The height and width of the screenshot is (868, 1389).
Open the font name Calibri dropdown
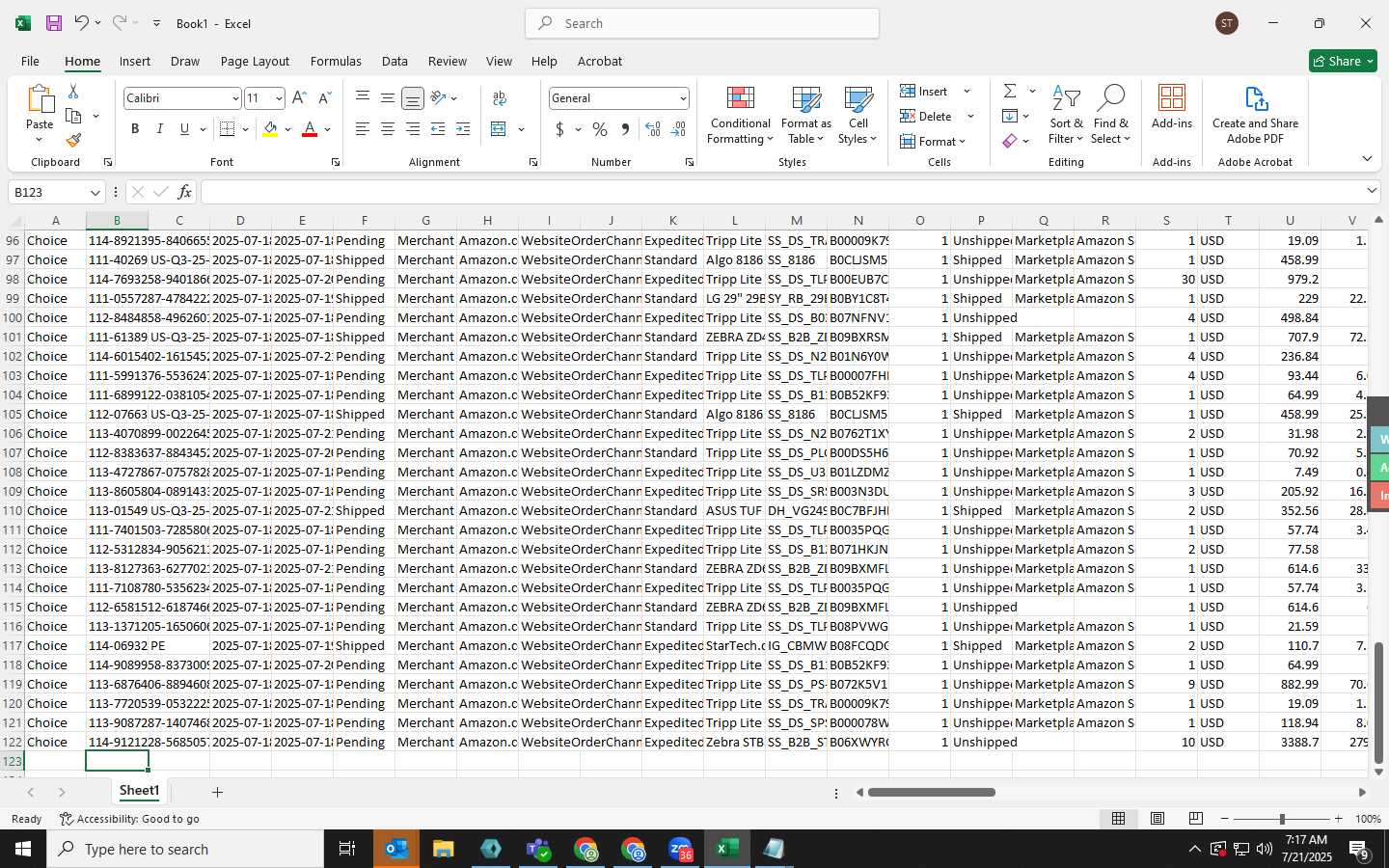(235, 98)
